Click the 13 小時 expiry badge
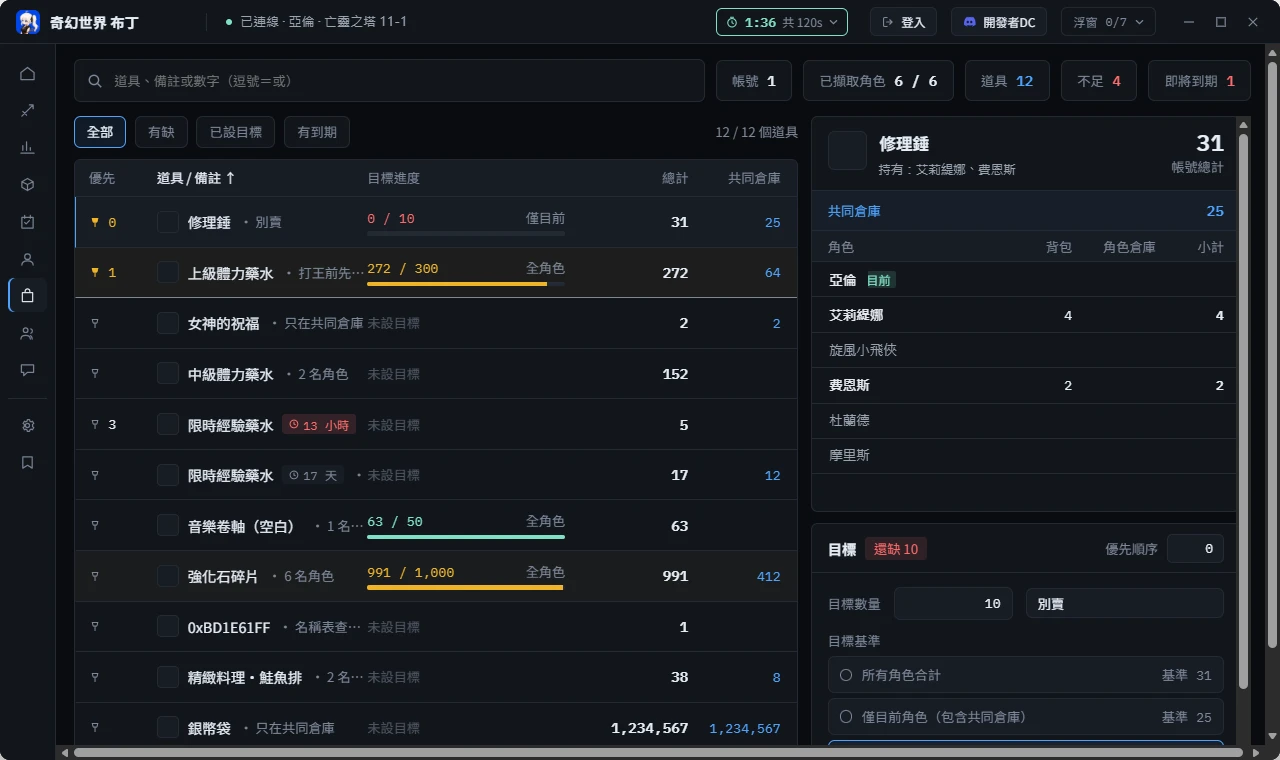 [x=319, y=425]
